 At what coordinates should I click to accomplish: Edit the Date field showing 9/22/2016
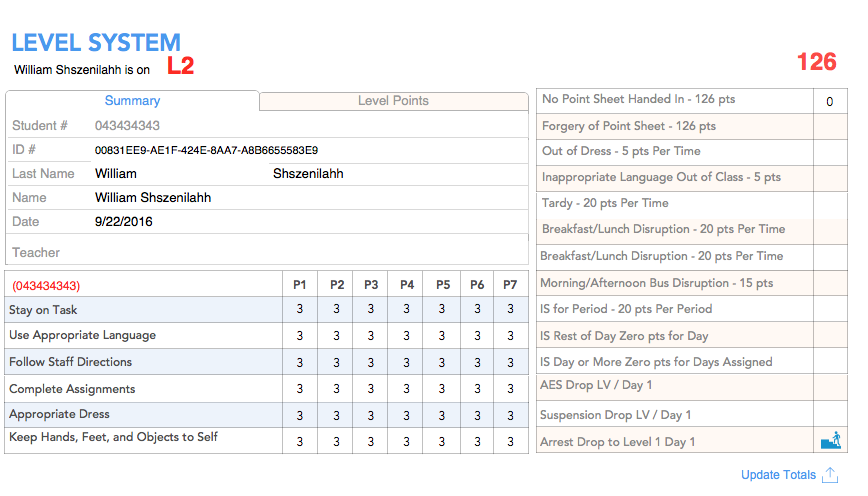click(310, 221)
